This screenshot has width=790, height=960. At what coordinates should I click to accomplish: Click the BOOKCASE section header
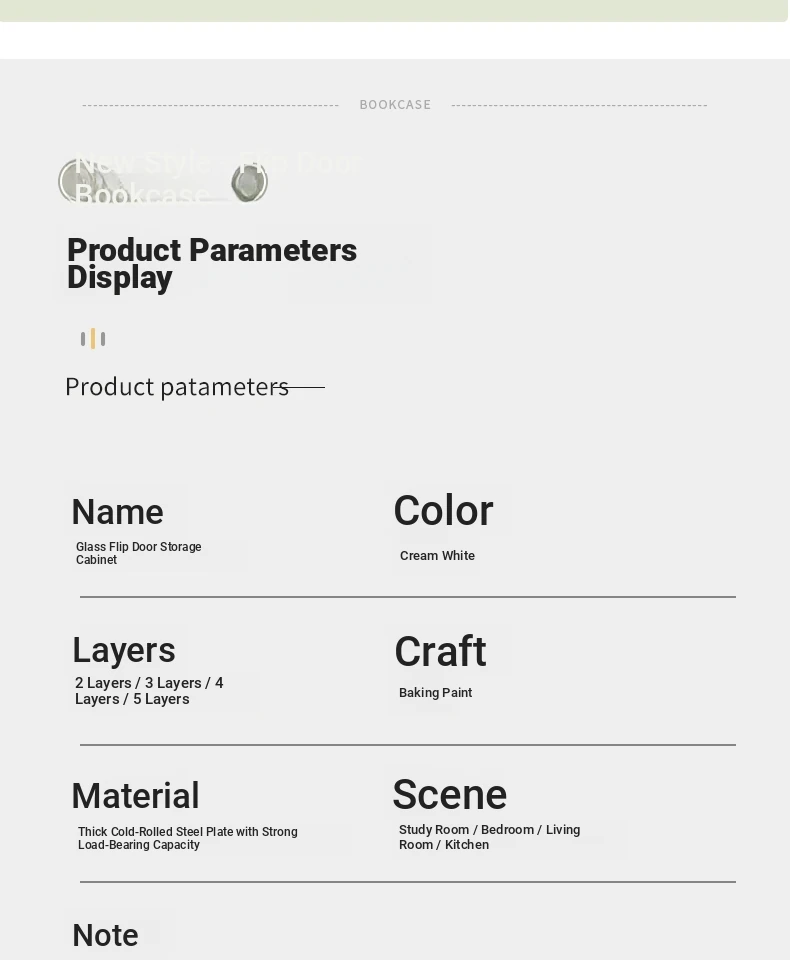click(x=395, y=105)
